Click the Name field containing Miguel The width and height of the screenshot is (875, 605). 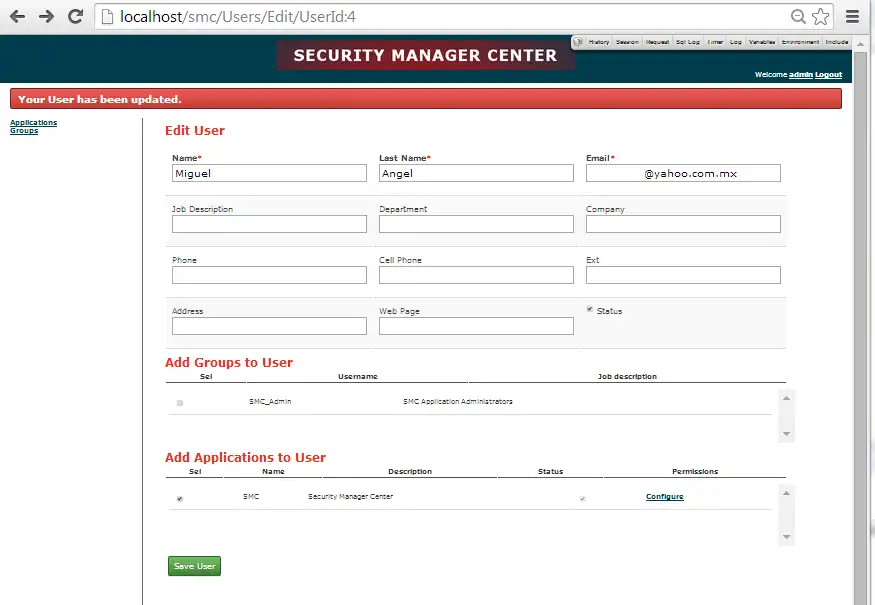(270, 173)
